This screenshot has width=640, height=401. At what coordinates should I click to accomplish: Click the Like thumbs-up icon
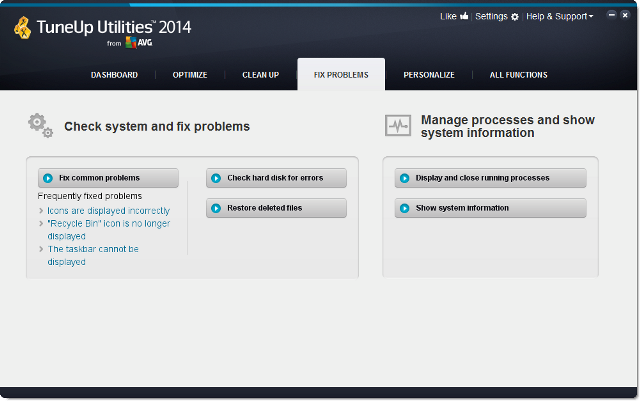pyautogui.click(x=464, y=16)
